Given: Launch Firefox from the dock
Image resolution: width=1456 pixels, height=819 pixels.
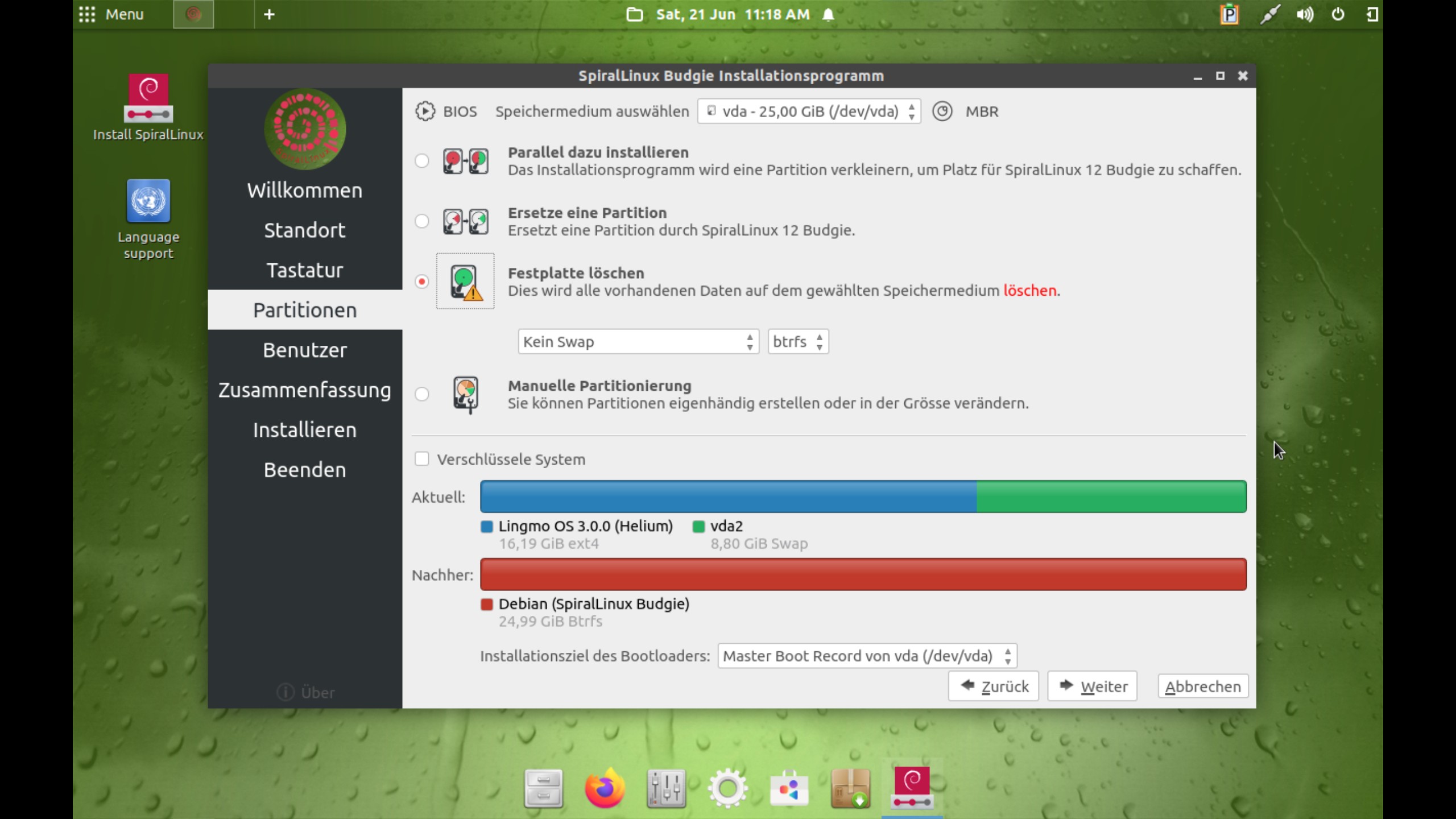Looking at the screenshot, I should [x=605, y=788].
